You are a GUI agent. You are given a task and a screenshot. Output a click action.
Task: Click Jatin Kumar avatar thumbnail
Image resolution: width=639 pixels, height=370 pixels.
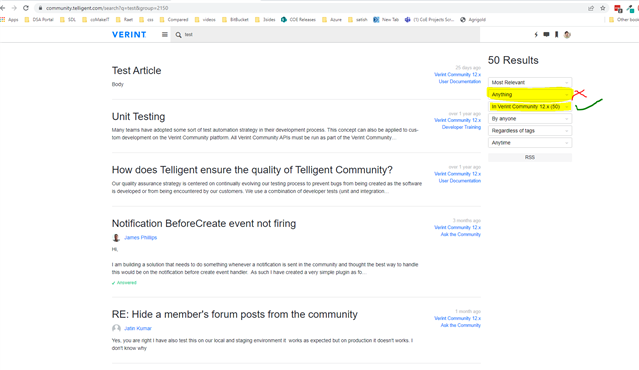(116, 328)
